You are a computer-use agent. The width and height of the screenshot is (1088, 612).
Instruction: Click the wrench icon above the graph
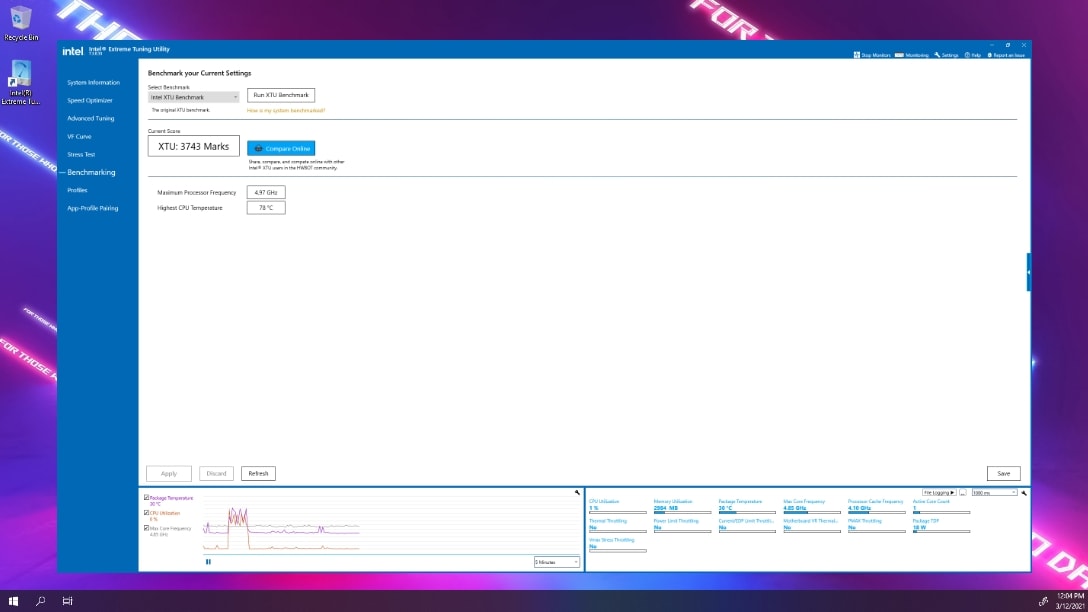click(577, 493)
